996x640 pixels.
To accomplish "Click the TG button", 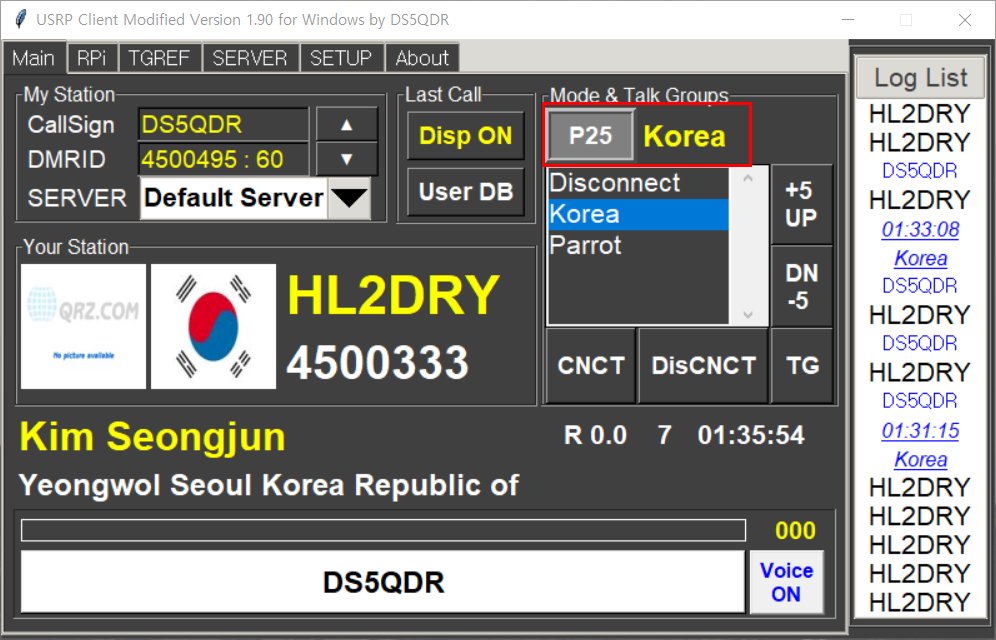I will coord(802,366).
